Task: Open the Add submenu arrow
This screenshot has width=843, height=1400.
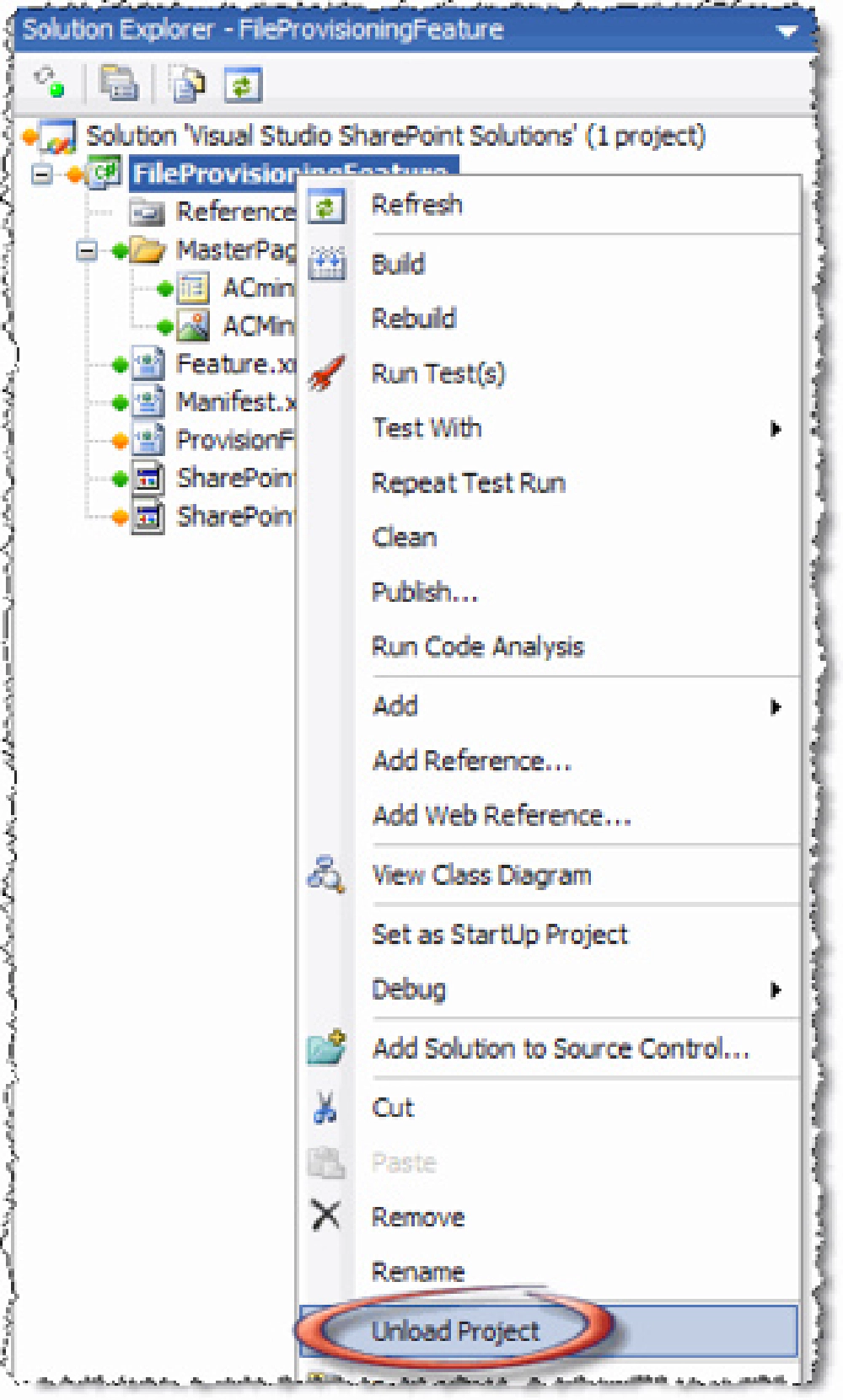Action: click(x=776, y=706)
